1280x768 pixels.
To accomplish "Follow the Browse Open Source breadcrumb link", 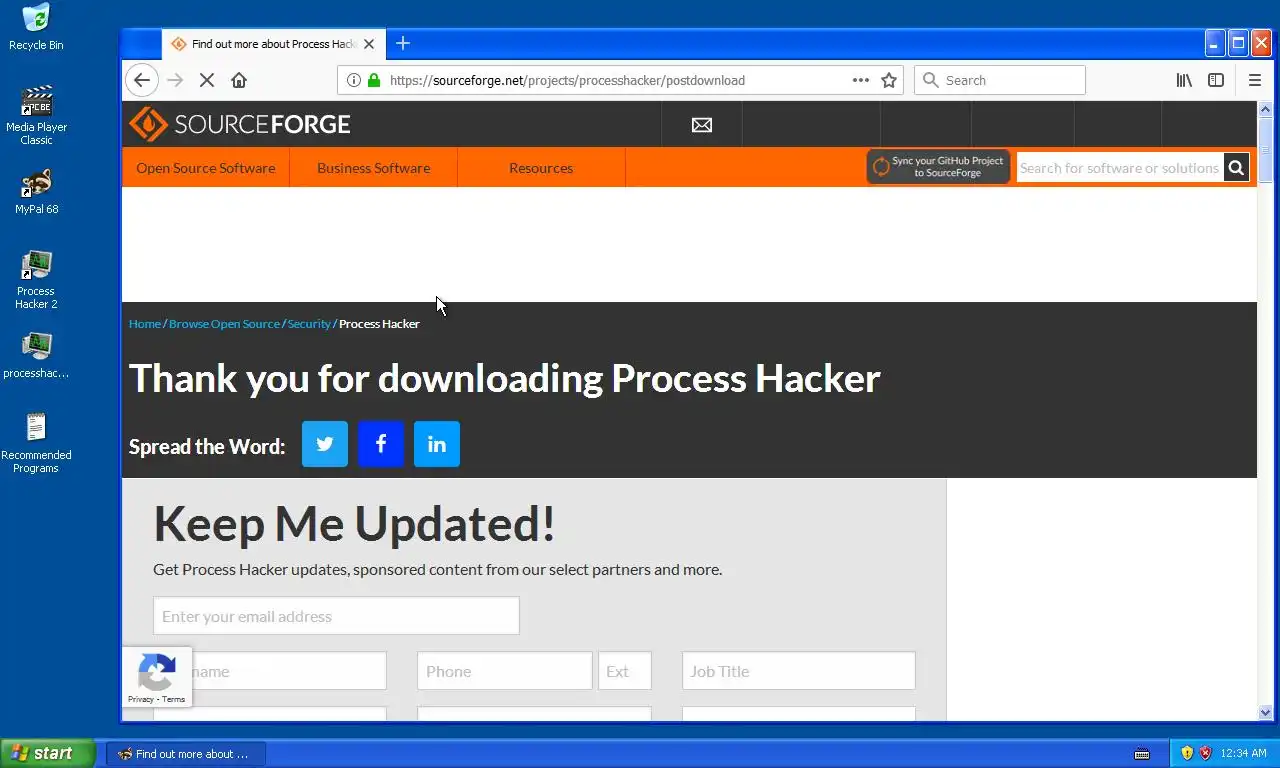I will 224,324.
